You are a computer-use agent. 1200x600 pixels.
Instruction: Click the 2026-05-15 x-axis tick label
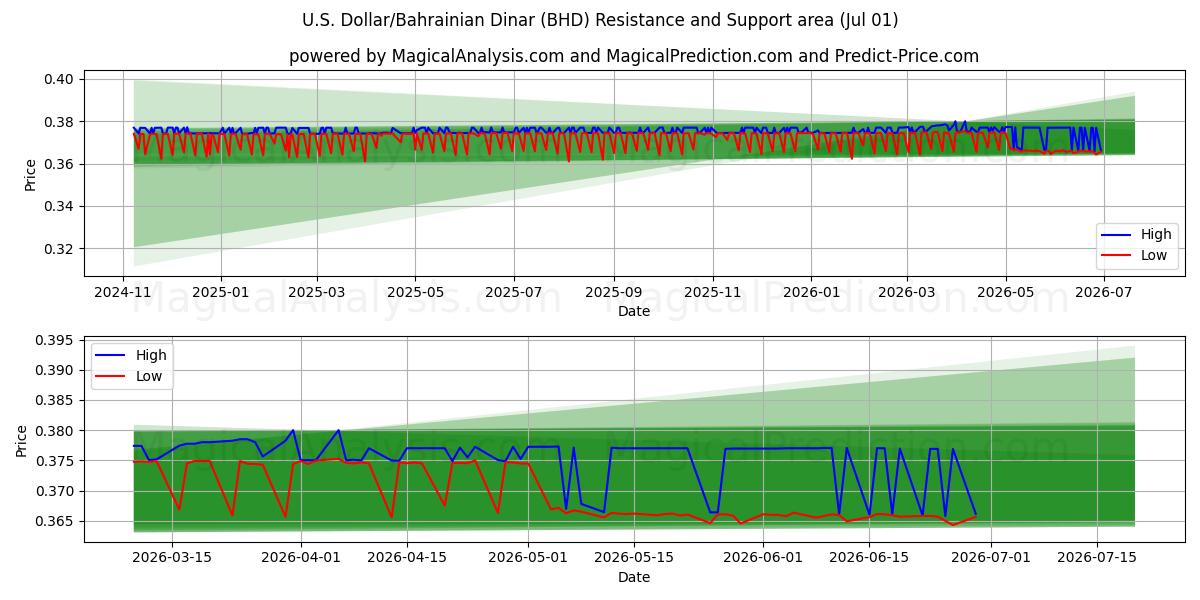click(x=634, y=559)
